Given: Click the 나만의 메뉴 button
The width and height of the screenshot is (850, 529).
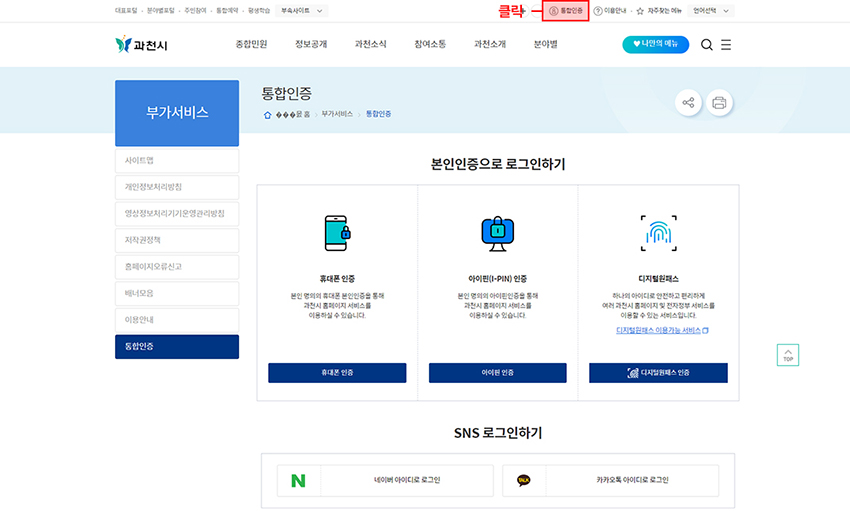Looking at the screenshot, I should point(655,45).
